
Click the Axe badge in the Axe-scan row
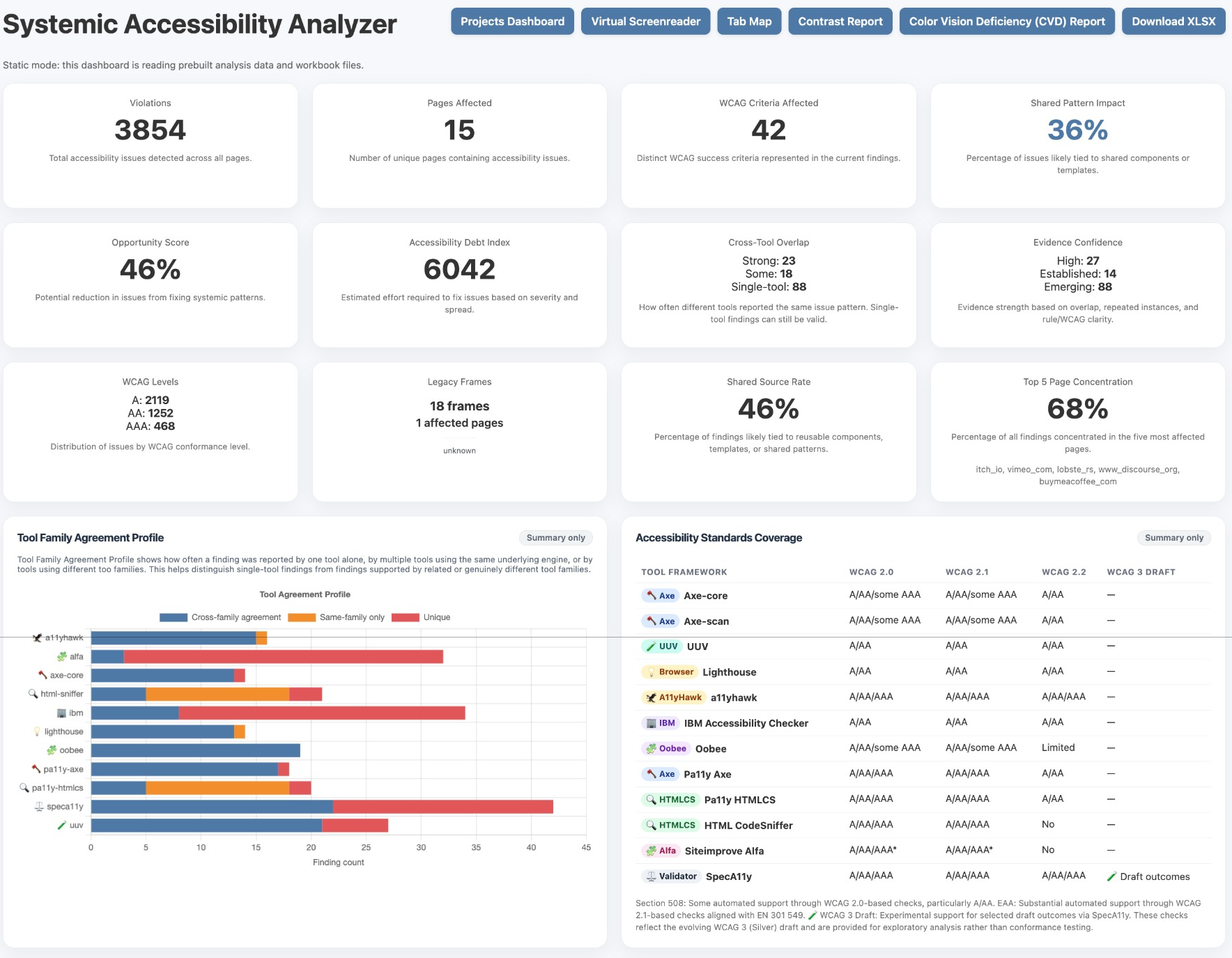[x=660, y=621]
